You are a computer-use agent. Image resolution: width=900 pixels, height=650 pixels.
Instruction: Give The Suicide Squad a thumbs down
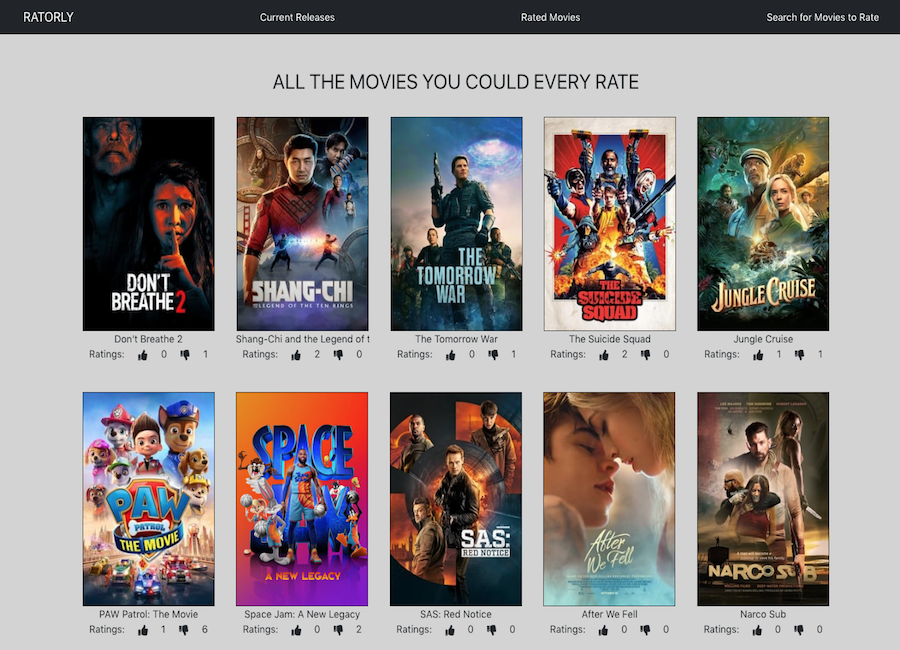tap(646, 355)
